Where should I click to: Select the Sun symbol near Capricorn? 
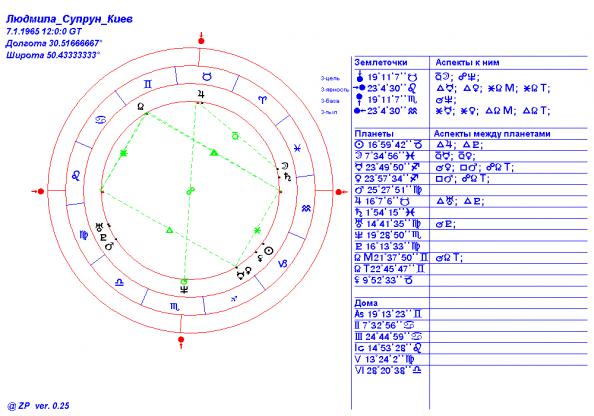point(268,251)
